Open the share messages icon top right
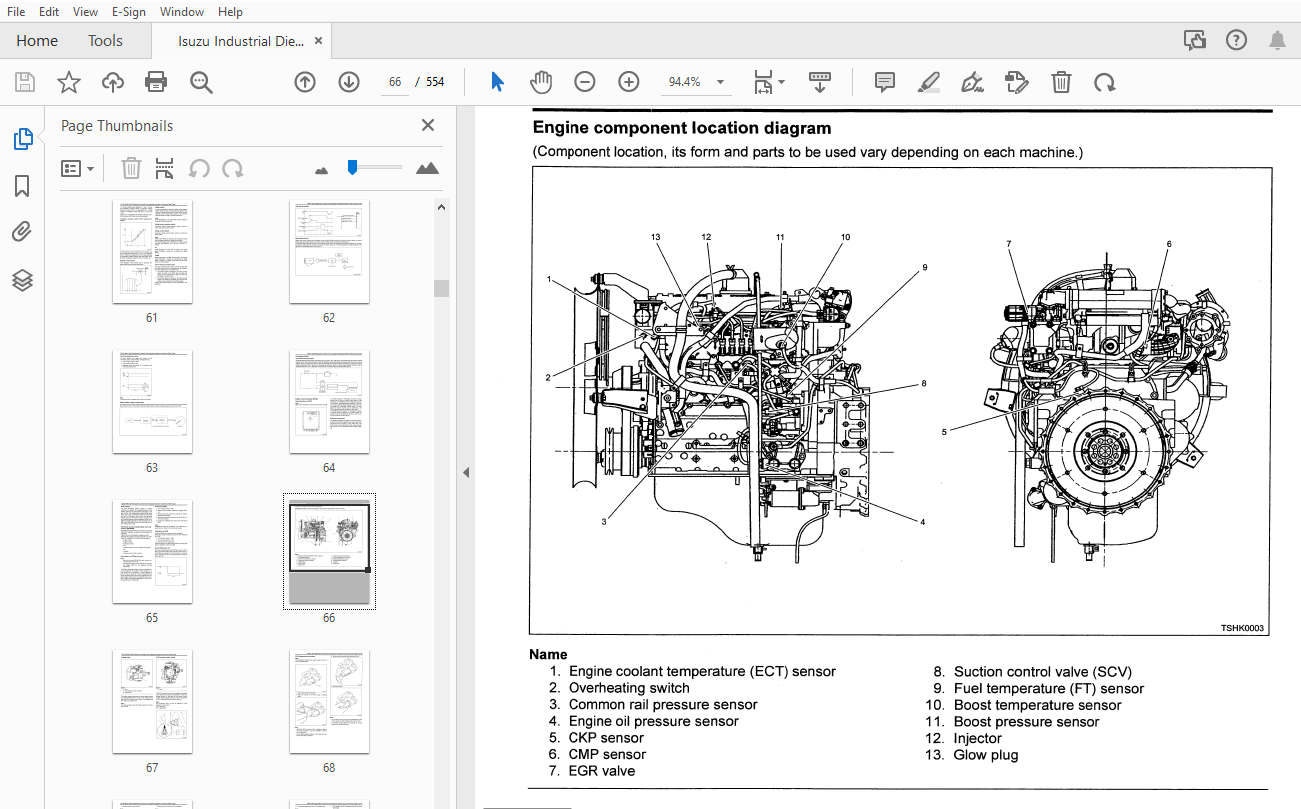 (x=1194, y=40)
